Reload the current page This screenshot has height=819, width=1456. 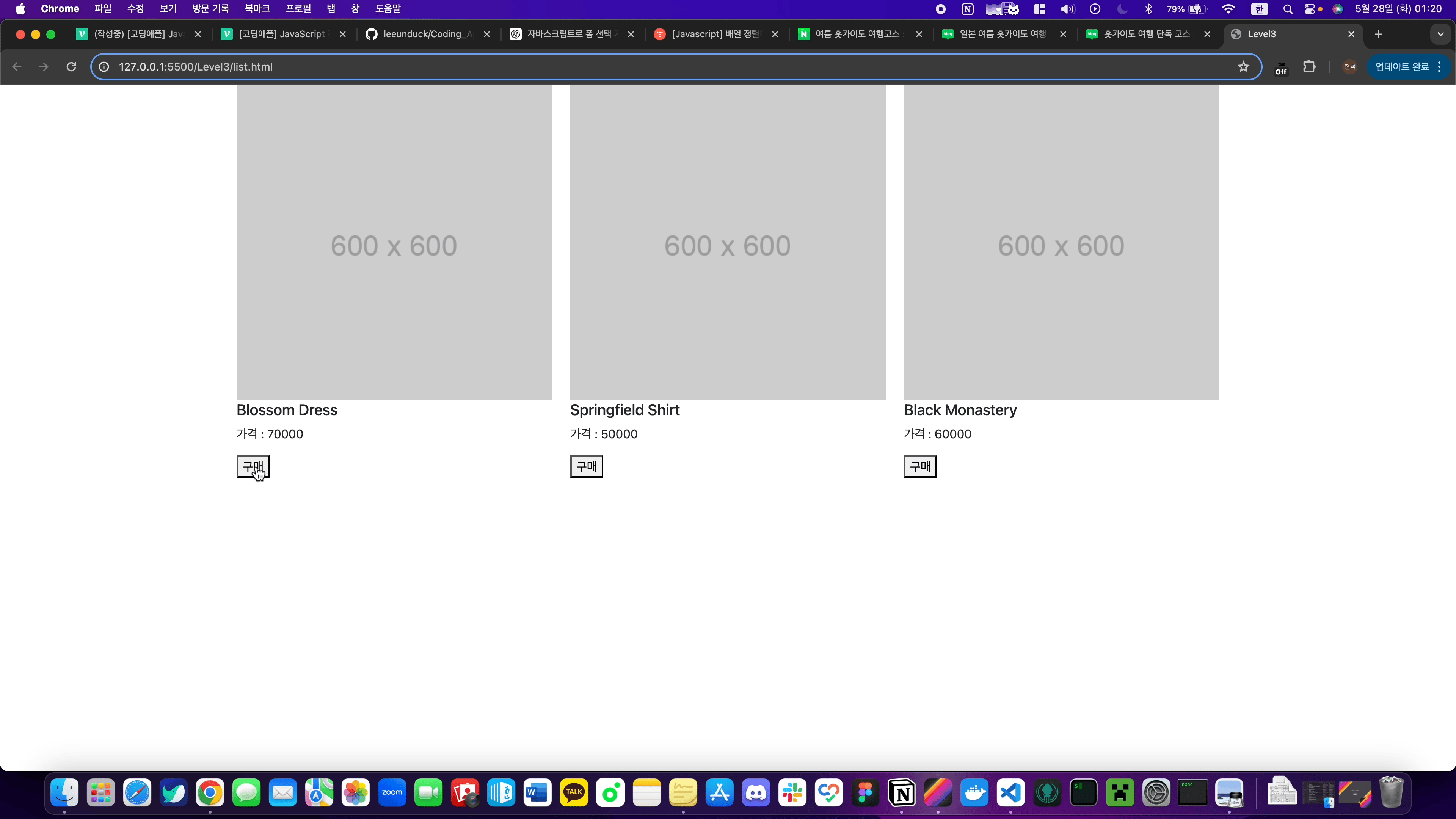coord(71,67)
